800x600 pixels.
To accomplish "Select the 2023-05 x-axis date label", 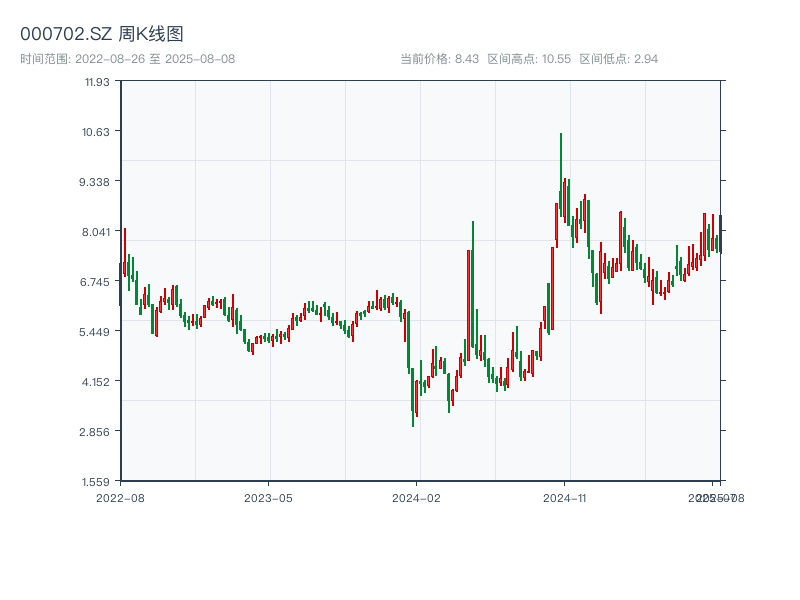I will (x=268, y=497).
